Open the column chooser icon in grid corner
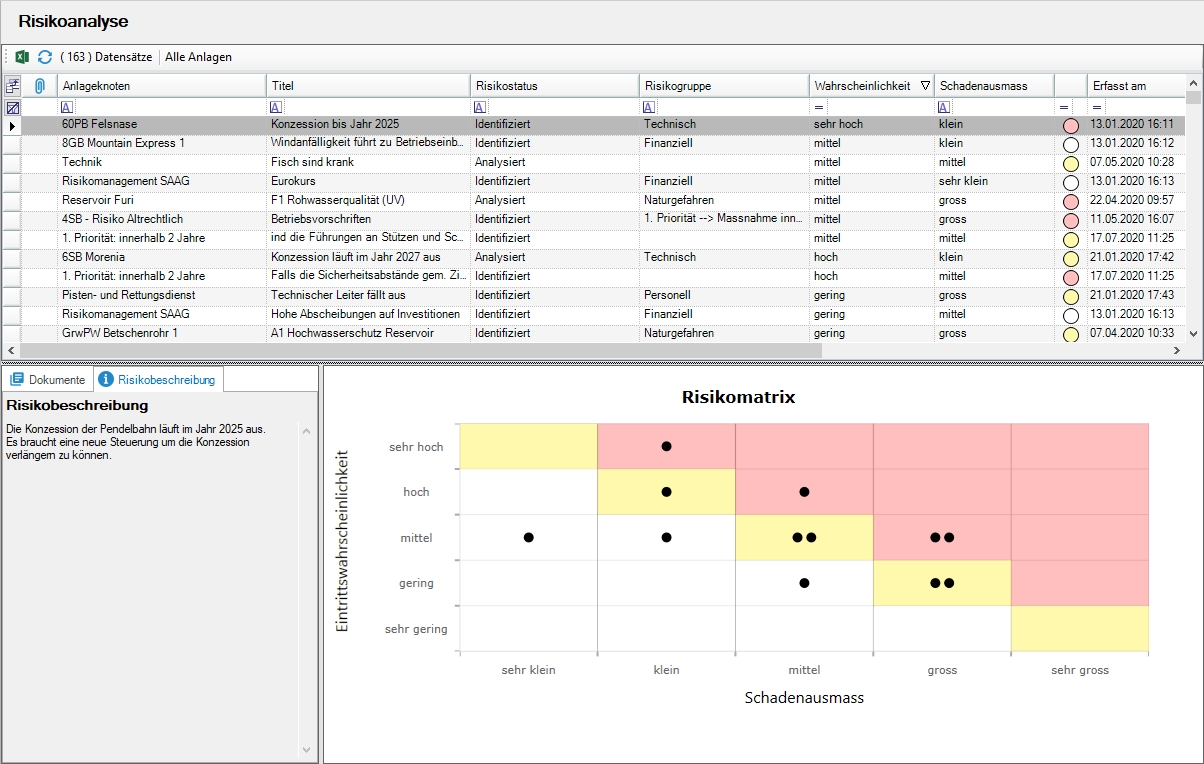Image resolution: width=1204 pixels, height=764 pixels. click(x=13, y=86)
